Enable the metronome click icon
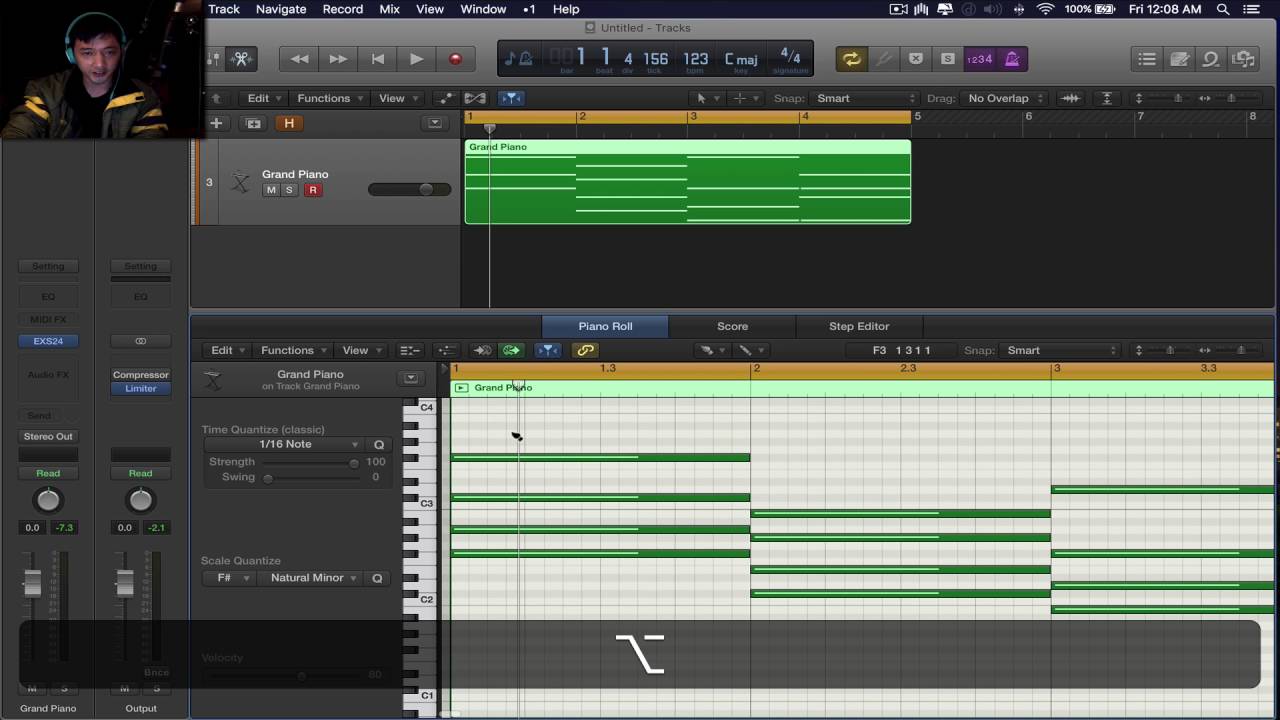This screenshot has width=1280, height=720. coord(1012,59)
